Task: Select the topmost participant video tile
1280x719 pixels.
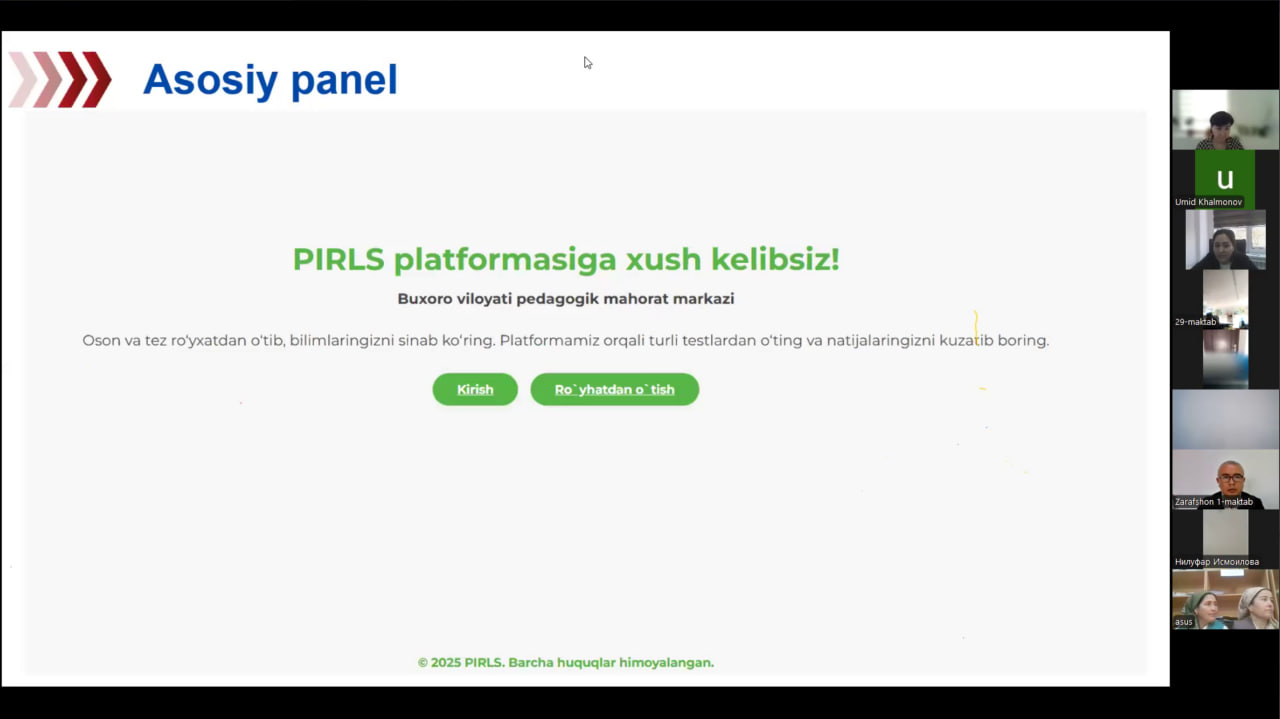Action: (x=1225, y=119)
